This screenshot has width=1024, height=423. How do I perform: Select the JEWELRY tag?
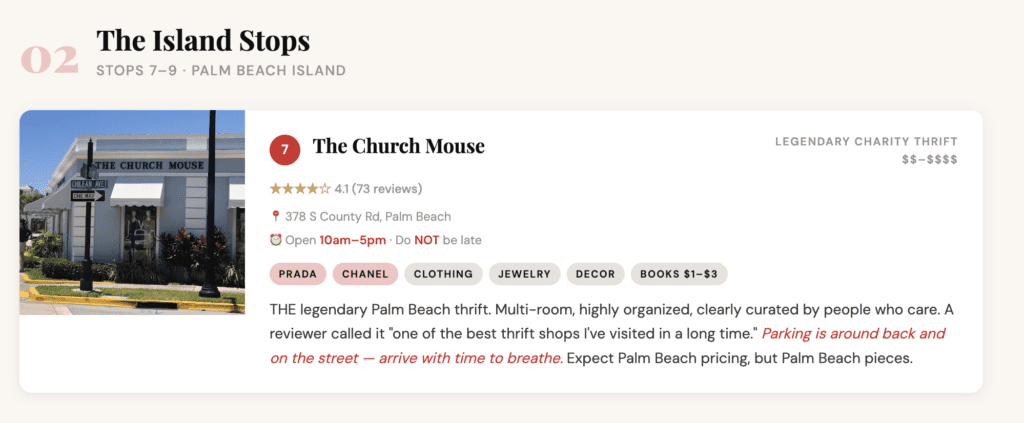tap(524, 274)
